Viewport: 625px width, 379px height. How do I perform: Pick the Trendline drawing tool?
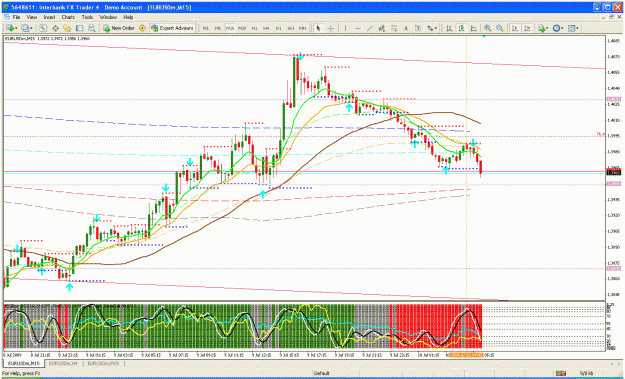[370, 28]
